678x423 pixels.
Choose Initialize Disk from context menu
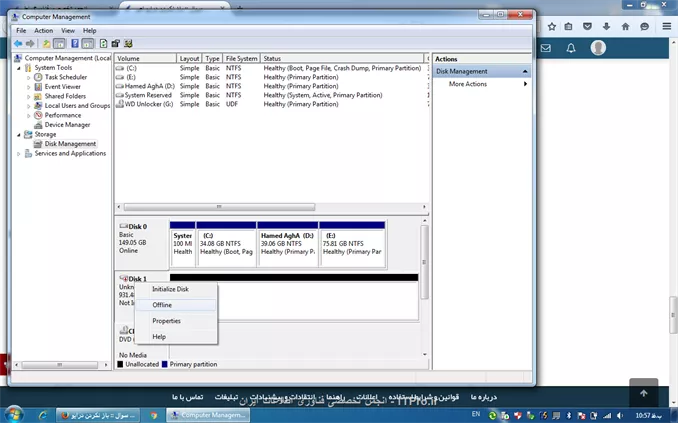(176, 289)
